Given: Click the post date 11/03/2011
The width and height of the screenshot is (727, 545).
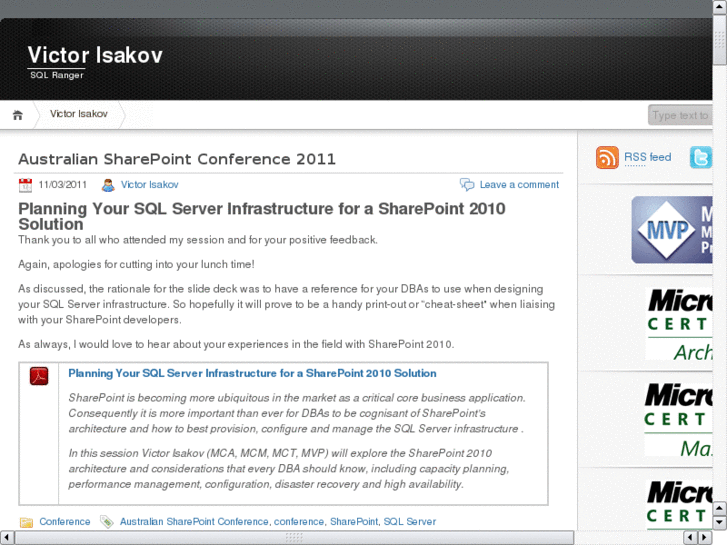Looking at the screenshot, I should (63, 185).
